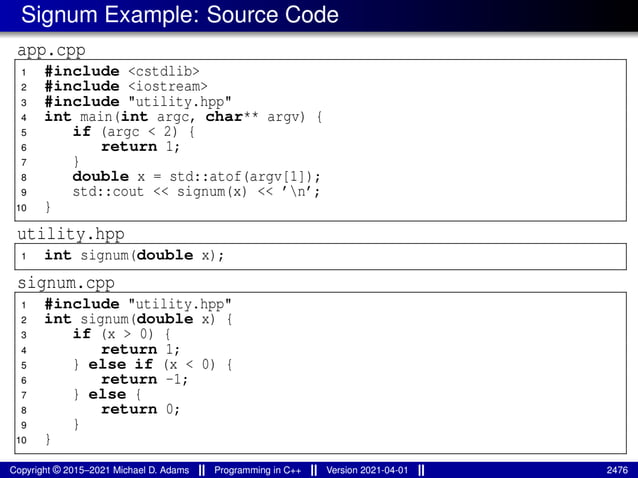This screenshot has height=478, width=638.
Task: Click the "} else {" line in signum.cpp
Action: (x=107, y=394)
